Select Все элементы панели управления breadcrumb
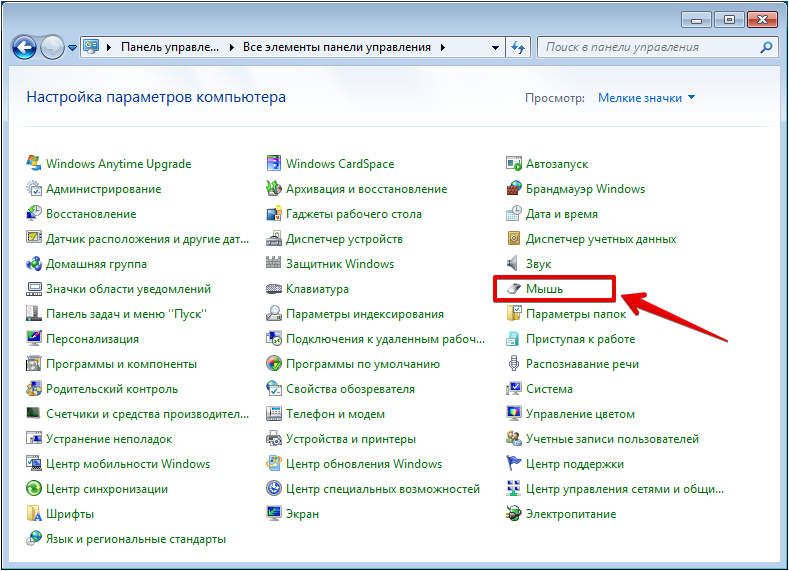Viewport: 789px width, 571px height. pyautogui.click(x=337, y=47)
